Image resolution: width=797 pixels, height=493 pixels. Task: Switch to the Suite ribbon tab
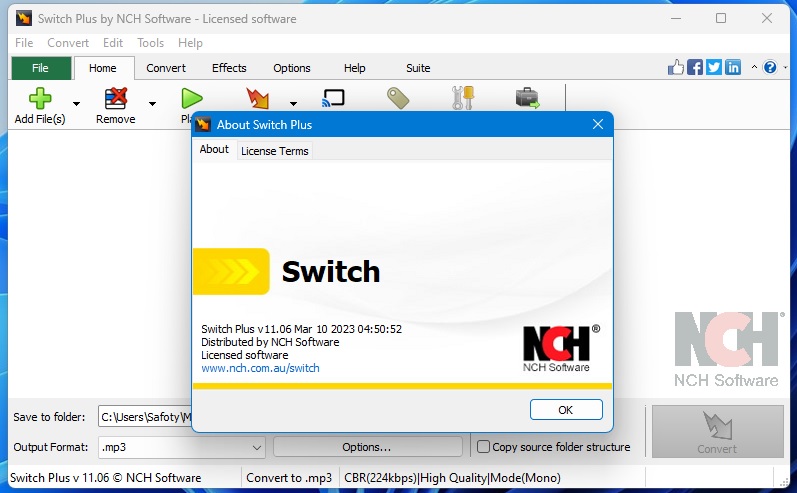pyautogui.click(x=418, y=68)
